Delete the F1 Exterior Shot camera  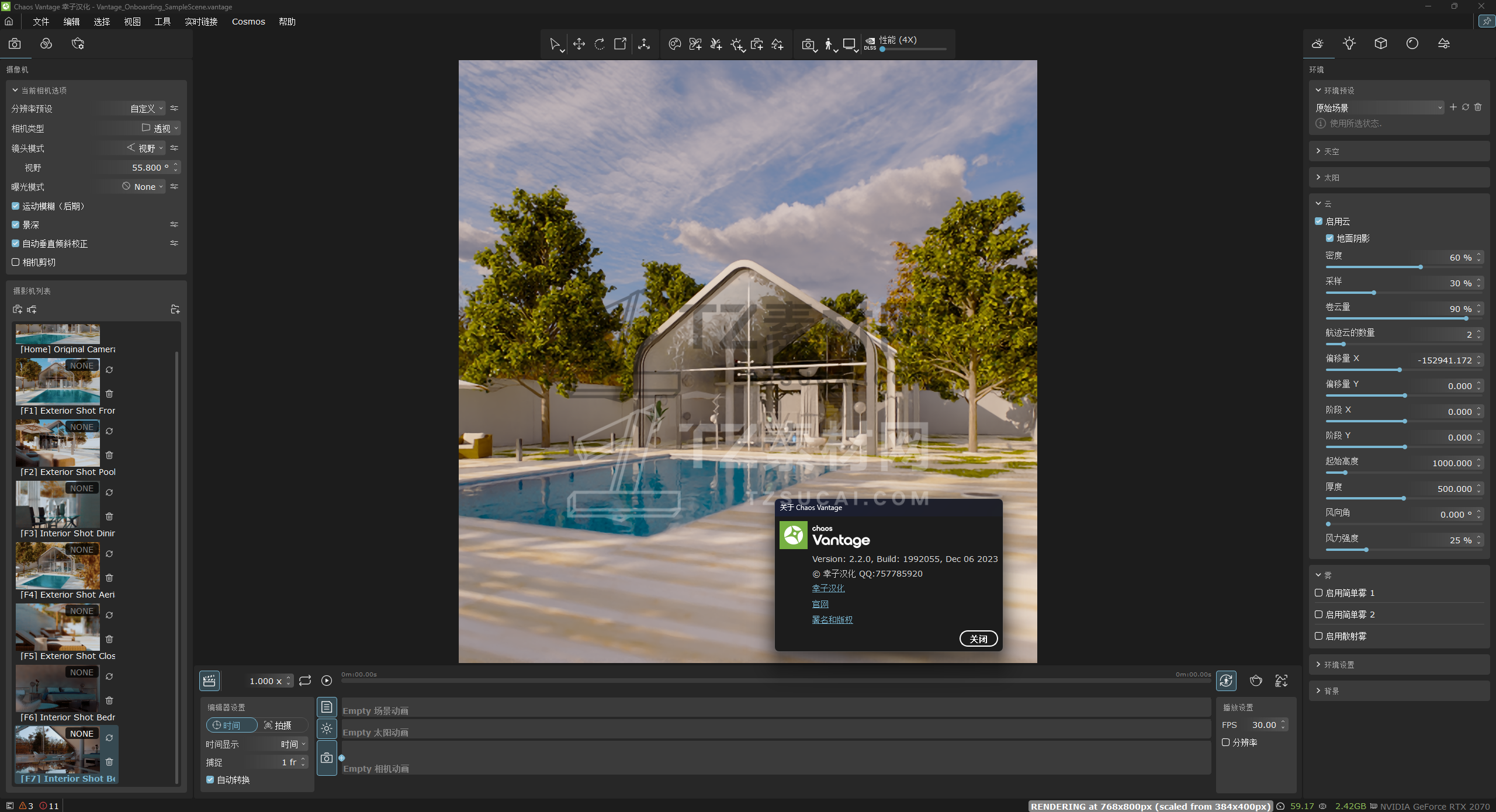point(109,394)
